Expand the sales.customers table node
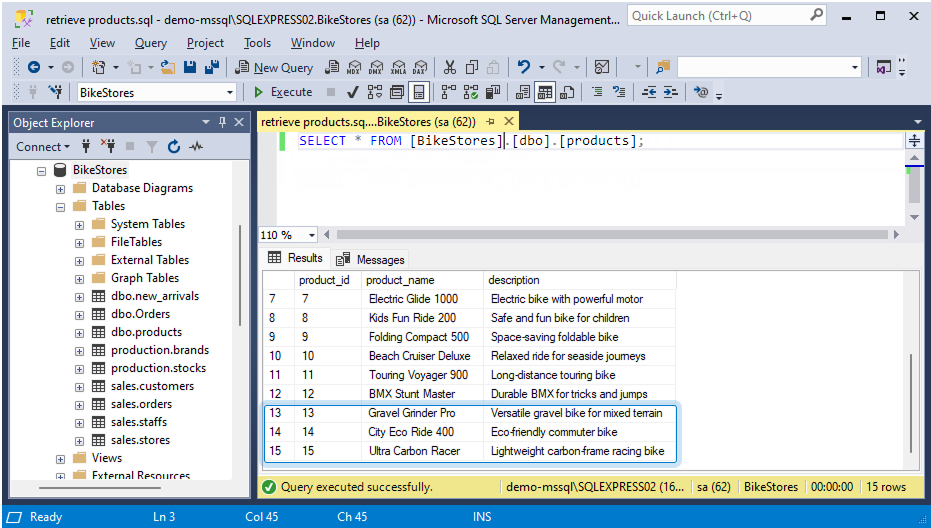Screen dimensions: 931x528 point(80,387)
